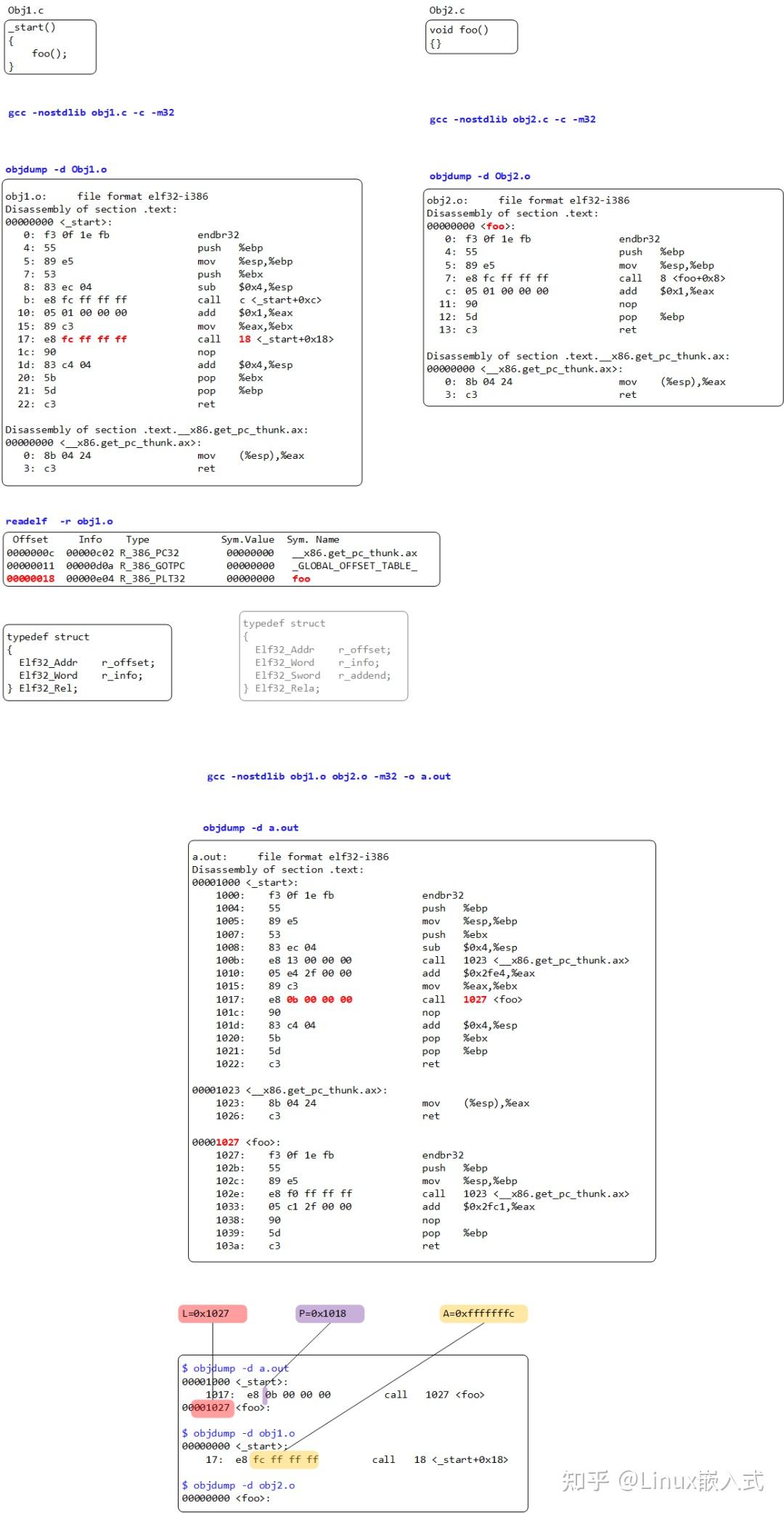Click '18 <_start+0x18>' target in bottom box
Image resolution: width=784 pixels, height=1513 pixels.
pyautogui.click(x=461, y=1459)
